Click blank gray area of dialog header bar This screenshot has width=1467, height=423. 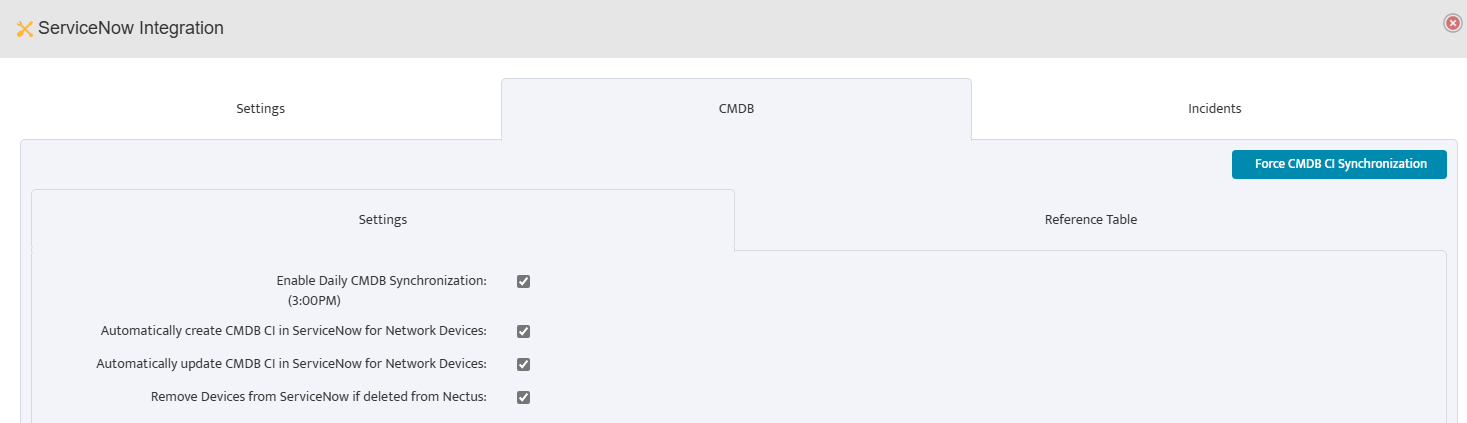pyautogui.click(x=800, y=28)
